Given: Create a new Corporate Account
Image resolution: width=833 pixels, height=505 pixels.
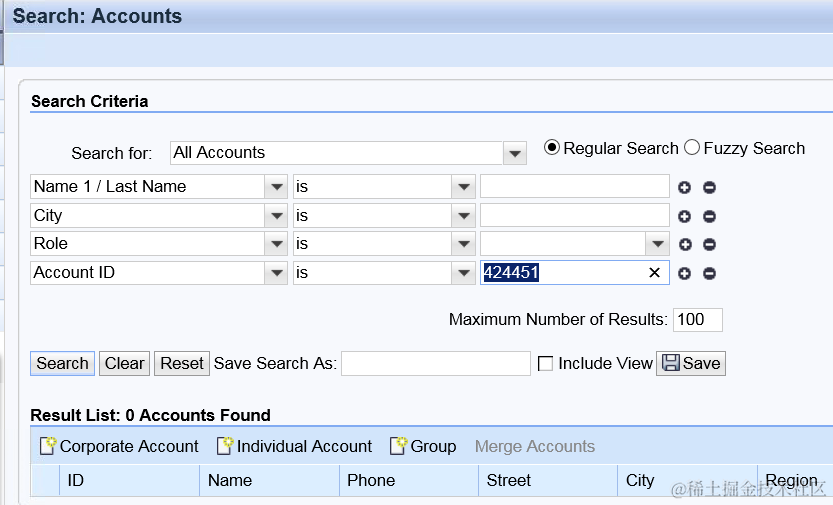Looking at the screenshot, I should 120,446.
